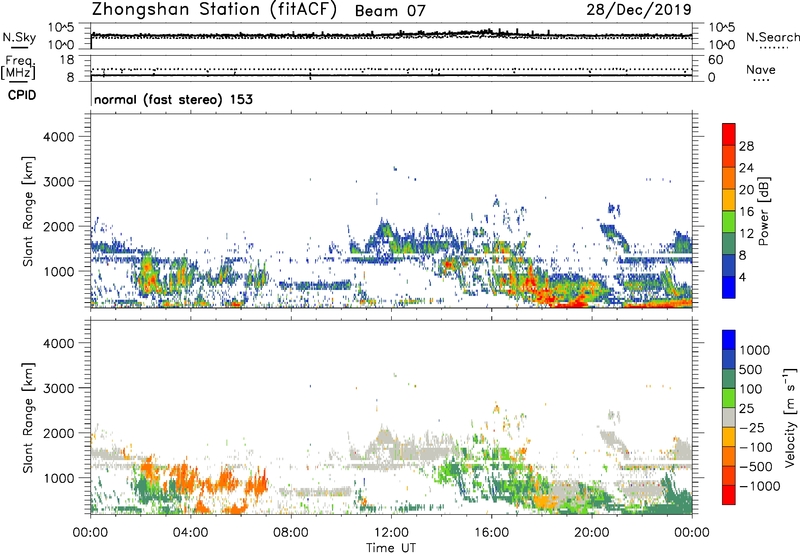Screen dimensions: 800x554
Task: Click the dotted line sample under Nave
Action: tap(762, 80)
